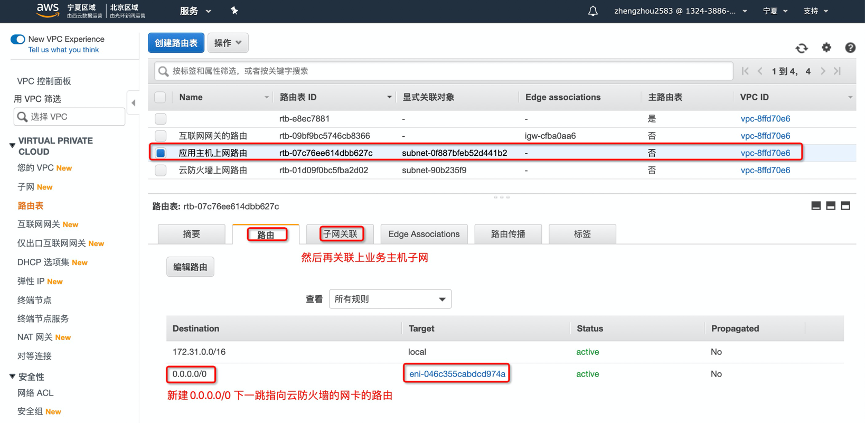The image size is (866, 424).
Task: Open the Edge Associations tab
Action: pyautogui.click(x=423, y=234)
